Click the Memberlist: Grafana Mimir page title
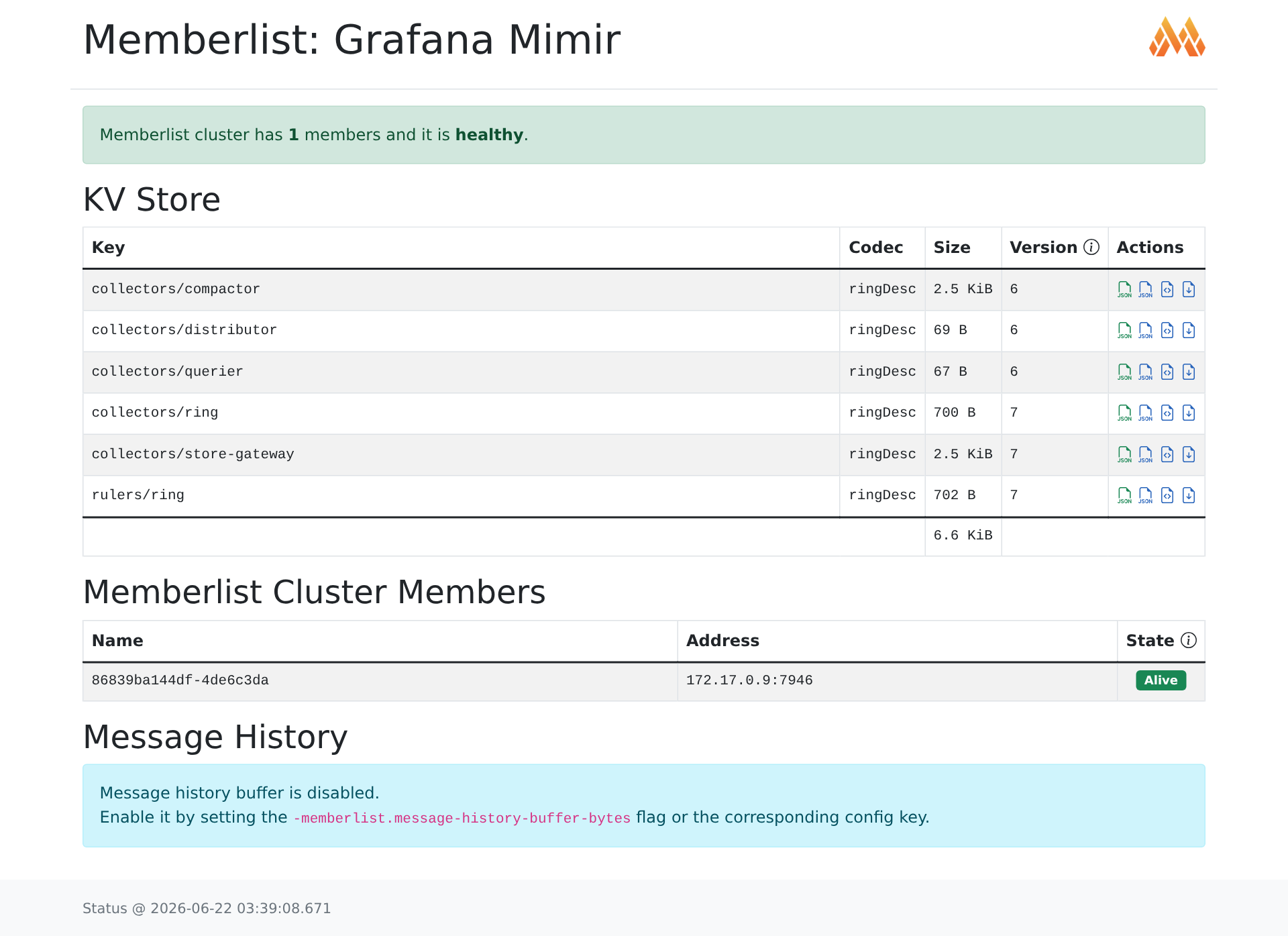The image size is (1288, 936). (x=352, y=40)
